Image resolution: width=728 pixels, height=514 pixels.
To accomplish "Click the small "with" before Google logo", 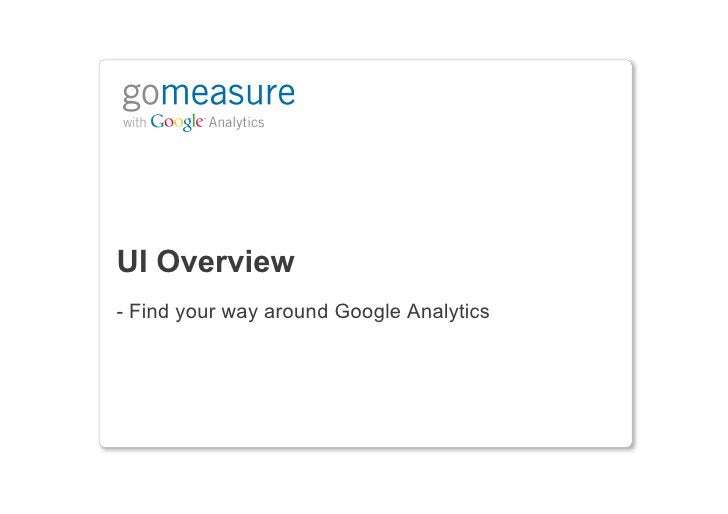I will pyautogui.click(x=134, y=124).
